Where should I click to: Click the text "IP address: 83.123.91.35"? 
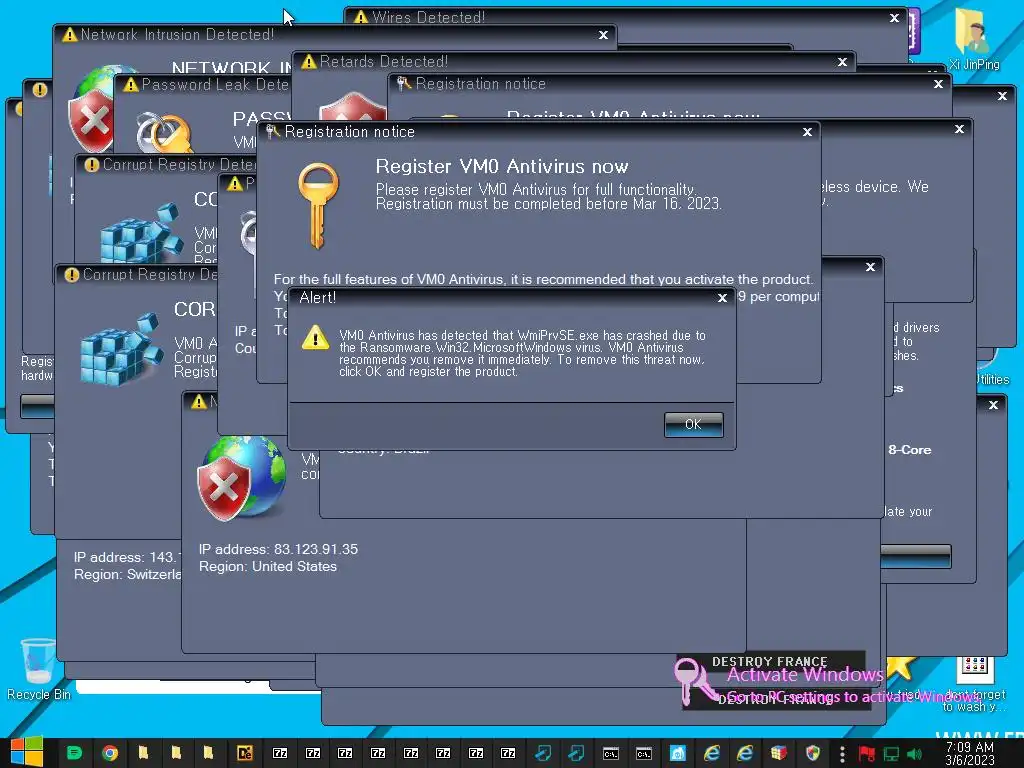coord(278,549)
